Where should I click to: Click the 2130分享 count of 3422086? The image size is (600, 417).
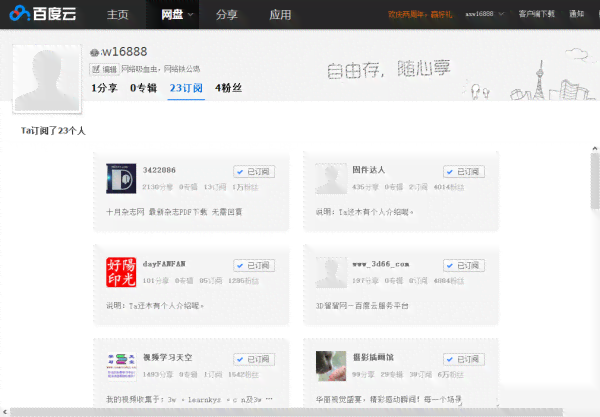[x=158, y=187]
